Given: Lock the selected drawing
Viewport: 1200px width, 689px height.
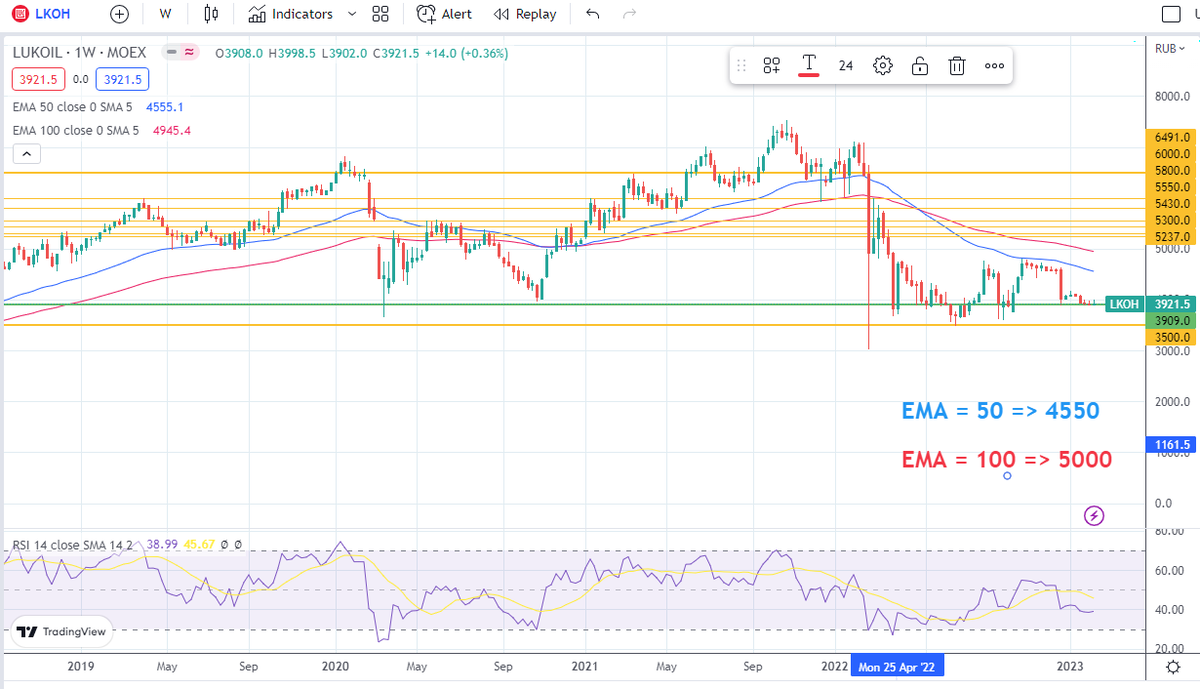Looking at the screenshot, I should coord(919,65).
